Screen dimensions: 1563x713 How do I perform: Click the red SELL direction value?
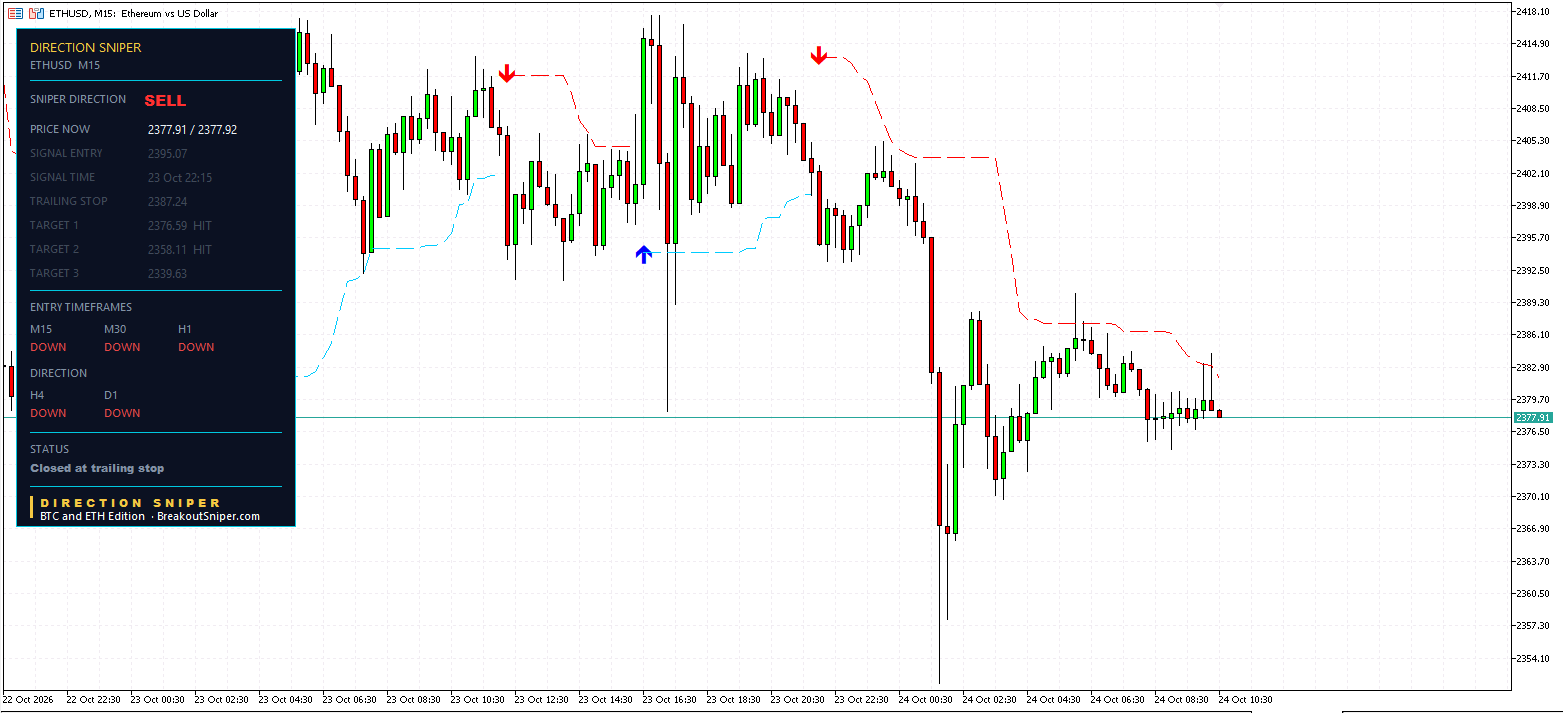tap(165, 100)
